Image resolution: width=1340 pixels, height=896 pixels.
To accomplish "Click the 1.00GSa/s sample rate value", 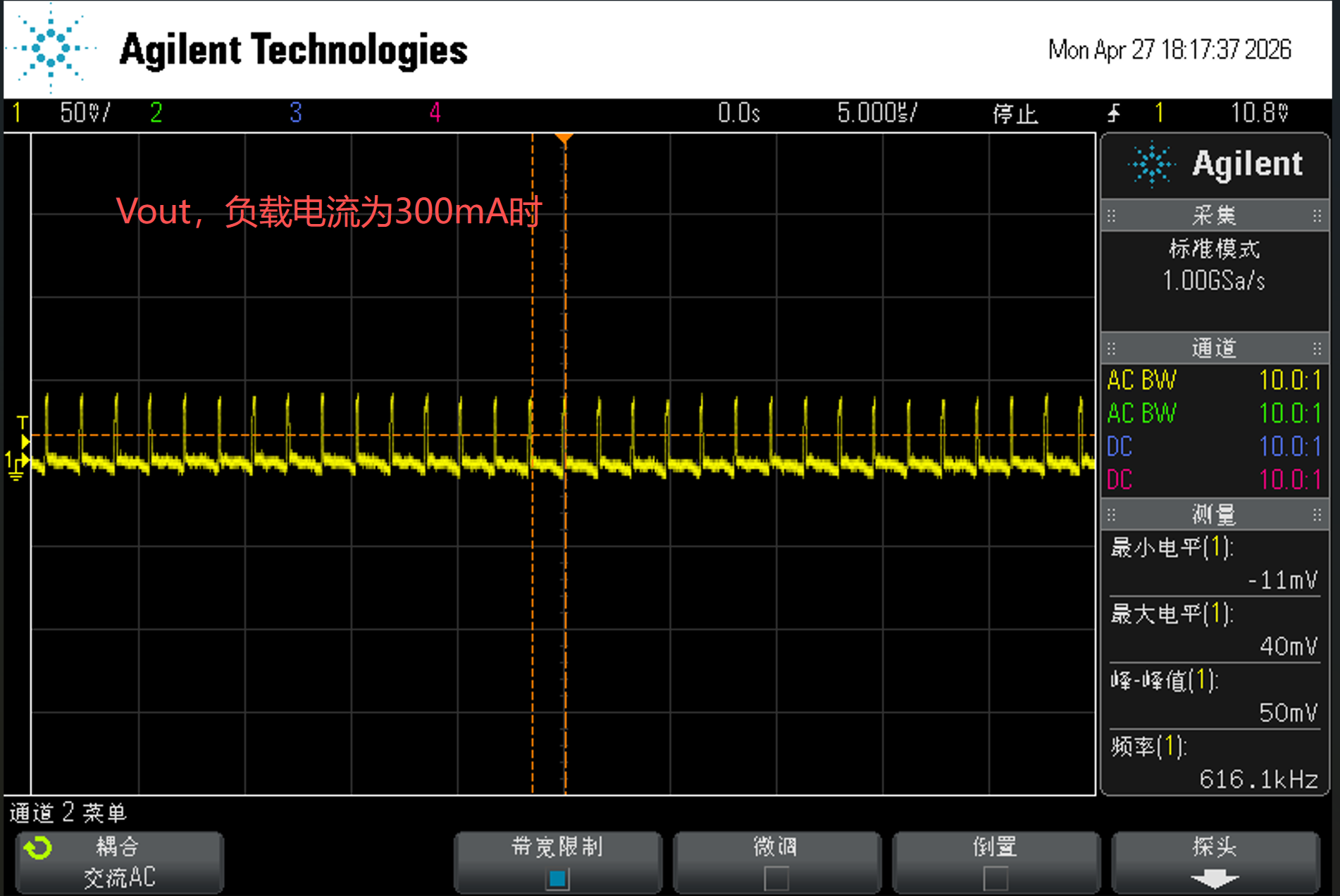I will tap(1214, 281).
